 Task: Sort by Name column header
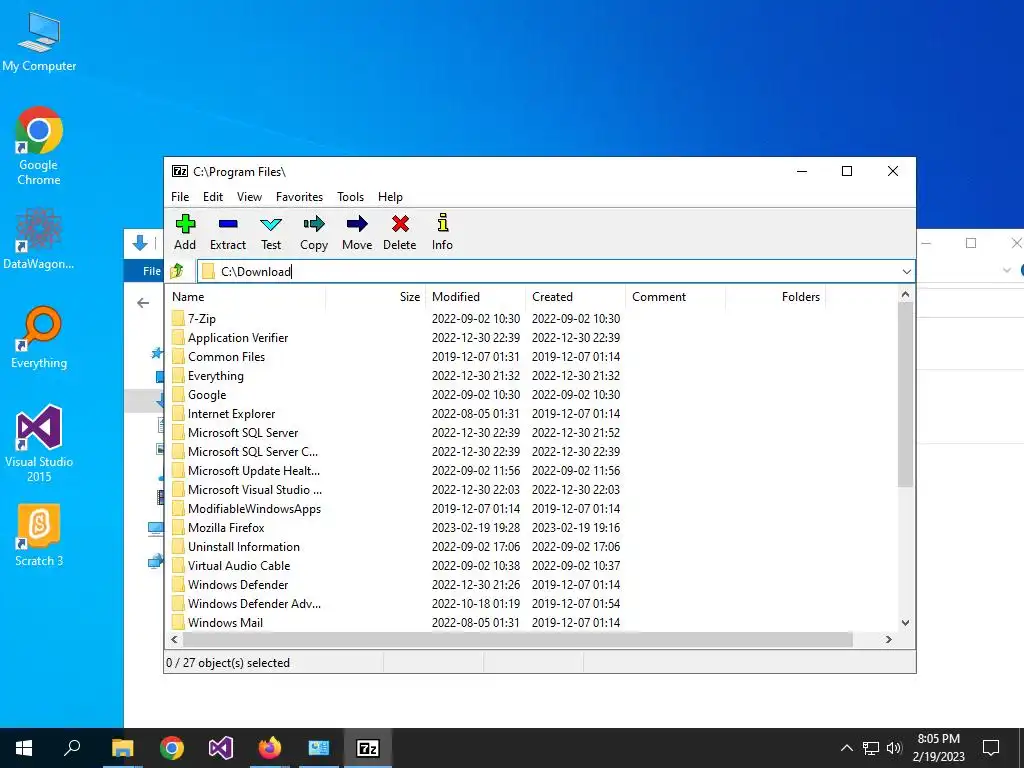246,296
